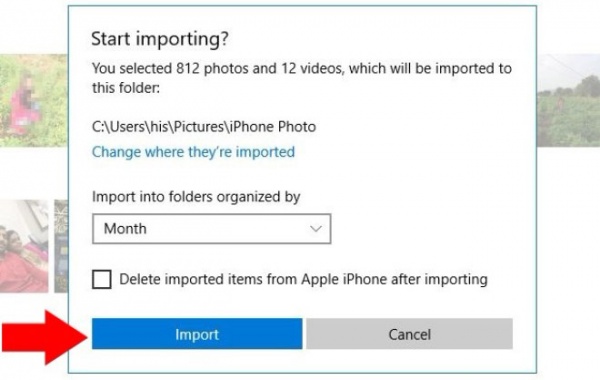The image size is (600, 380).
Task: Click the word videos in the selection summary
Action: [322, 68]
